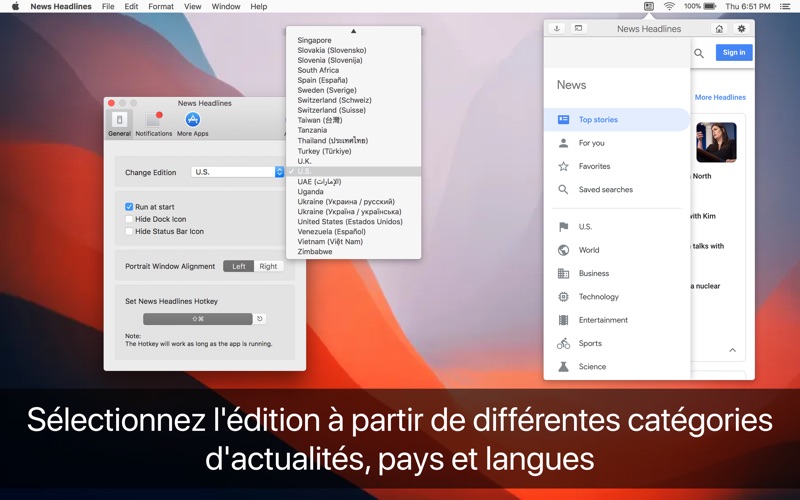Click News Headlines status bar icon
The height and width of the screenshot is (500, 800).
click(648, 7)
